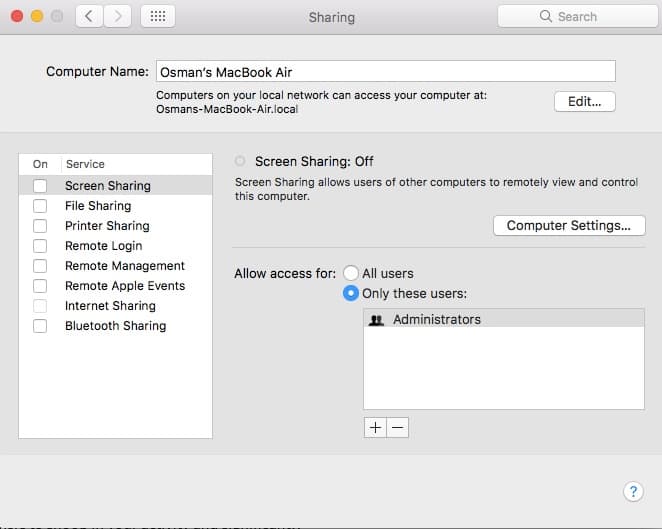Viewport: 662px width, 529px height.
Task: Select the Bluetooth Sharing service row
Action: (115, 326)
